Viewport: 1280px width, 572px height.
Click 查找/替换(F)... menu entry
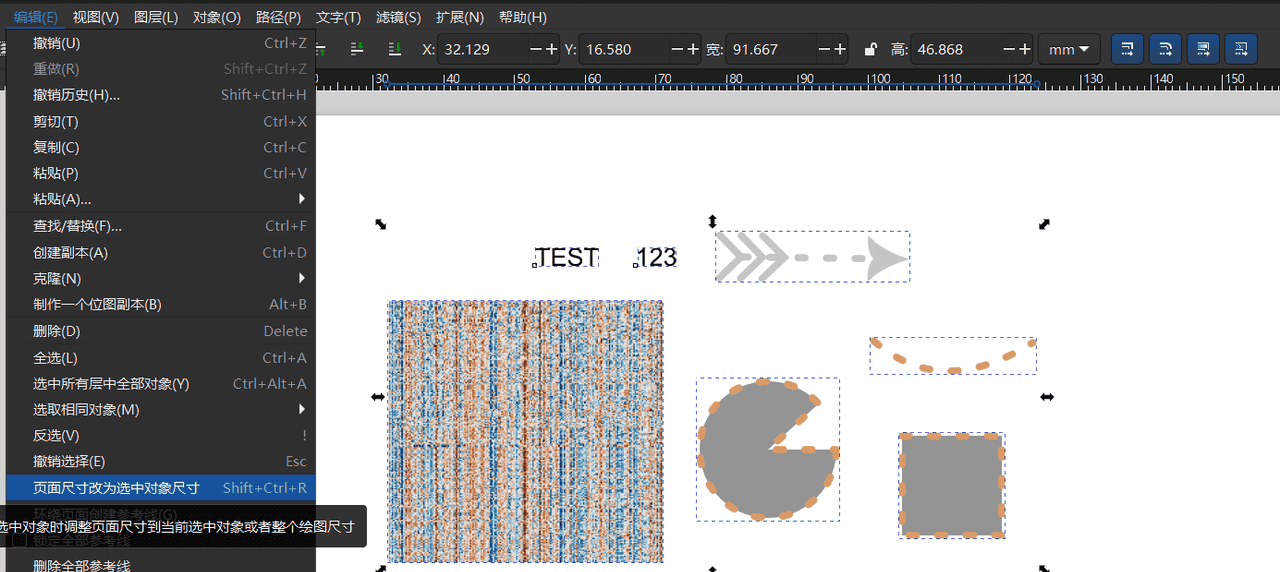click(160, 226)
